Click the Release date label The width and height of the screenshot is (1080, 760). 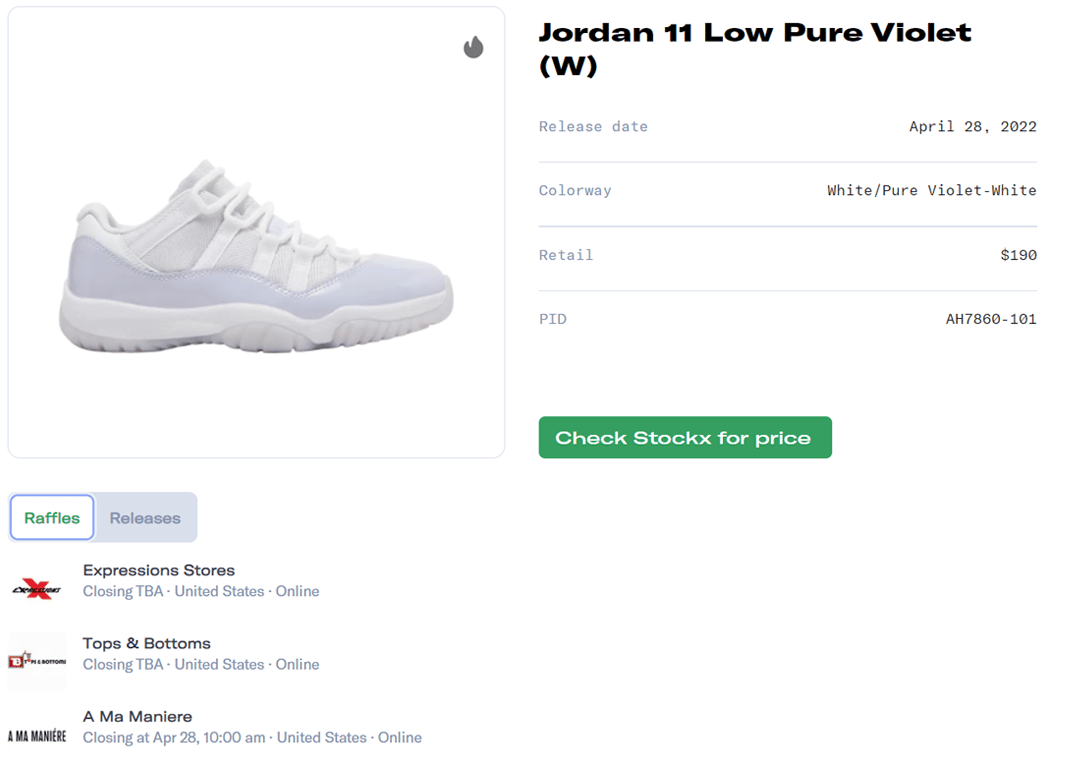coord(593,127)
